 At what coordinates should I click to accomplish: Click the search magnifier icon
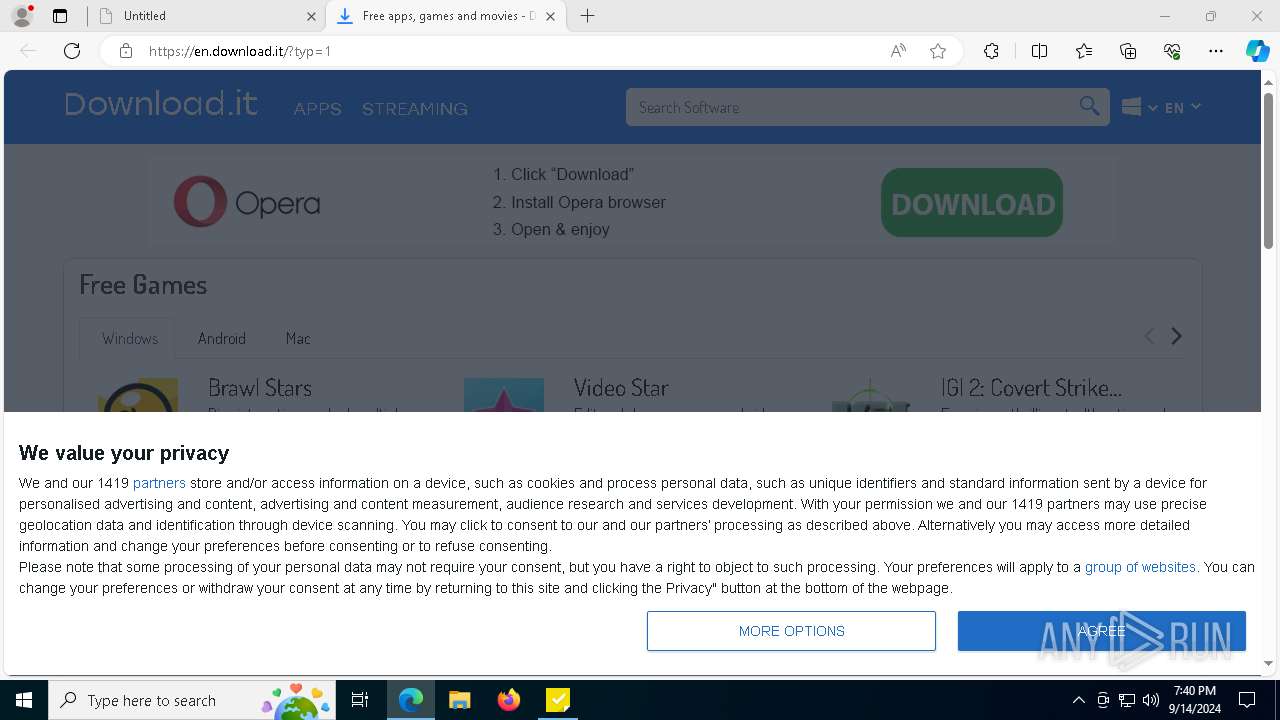click(x=1089, y=106)
